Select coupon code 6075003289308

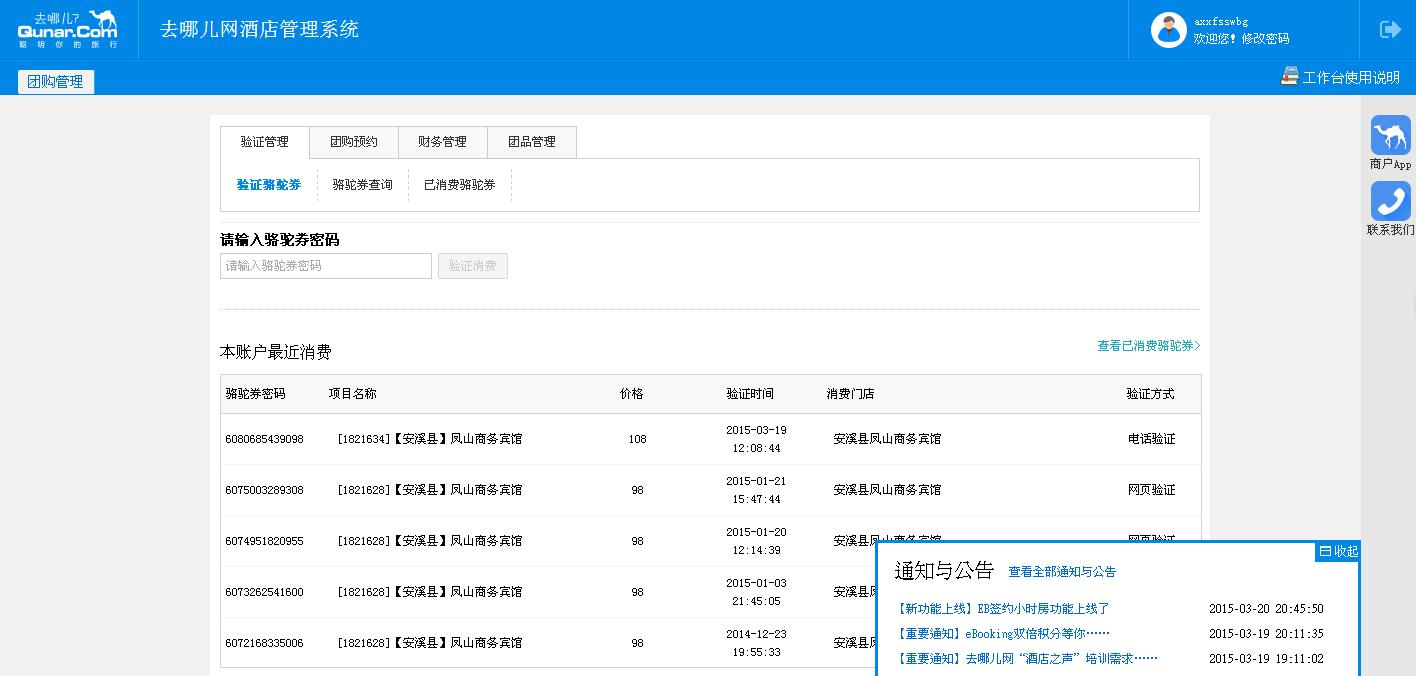click(x=265, y=490)
